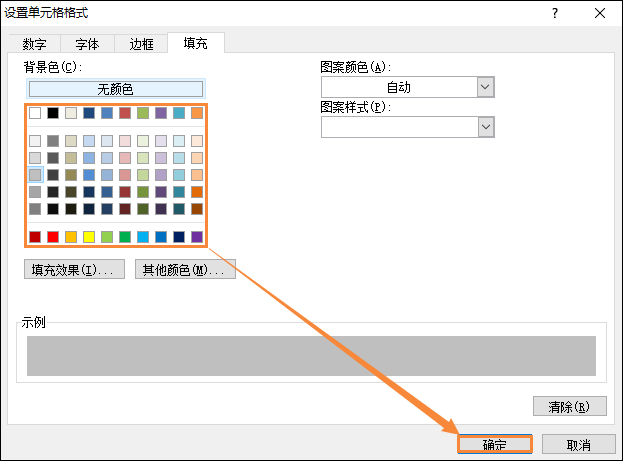Click the gray 示例 preview area
The width and height of the screenshot is (623, 461).
point(311,356)
